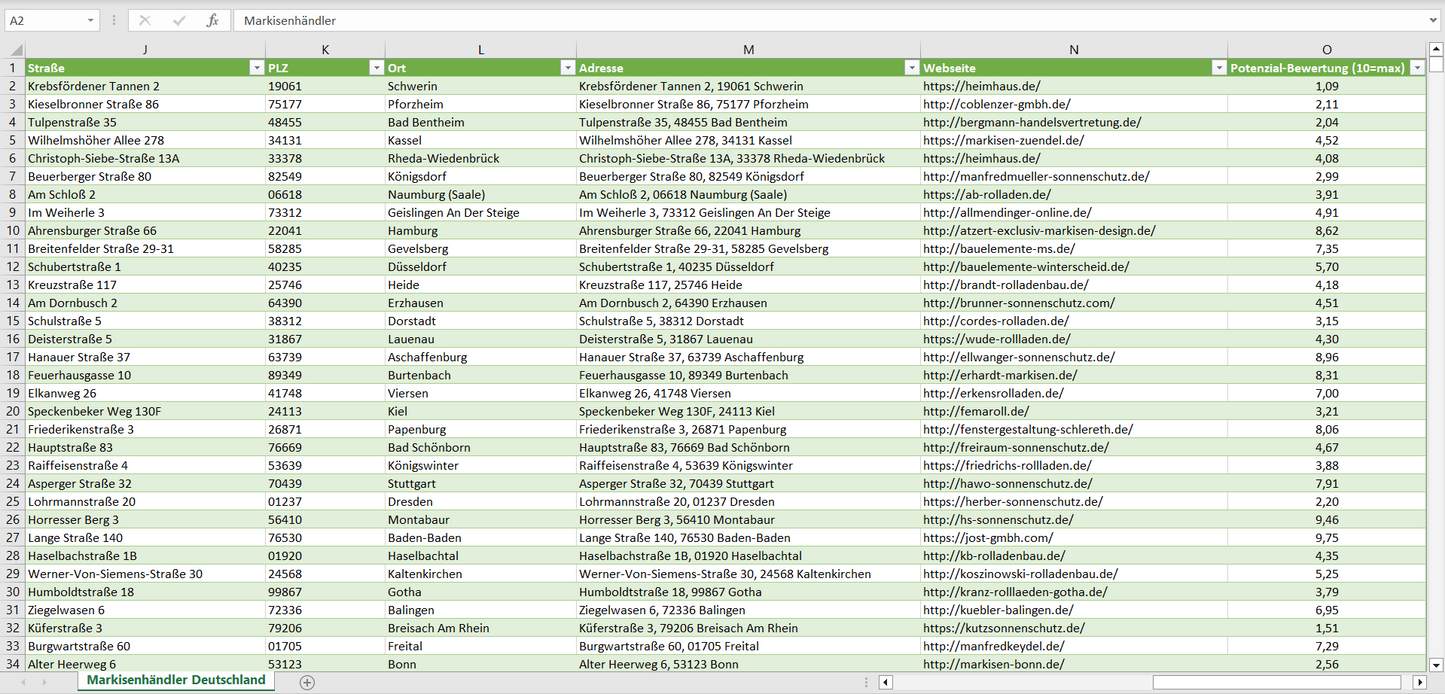Open the PLZ column filter dropdown
Viewport: 1445px width, 694px height.
(x=376, y=68)
